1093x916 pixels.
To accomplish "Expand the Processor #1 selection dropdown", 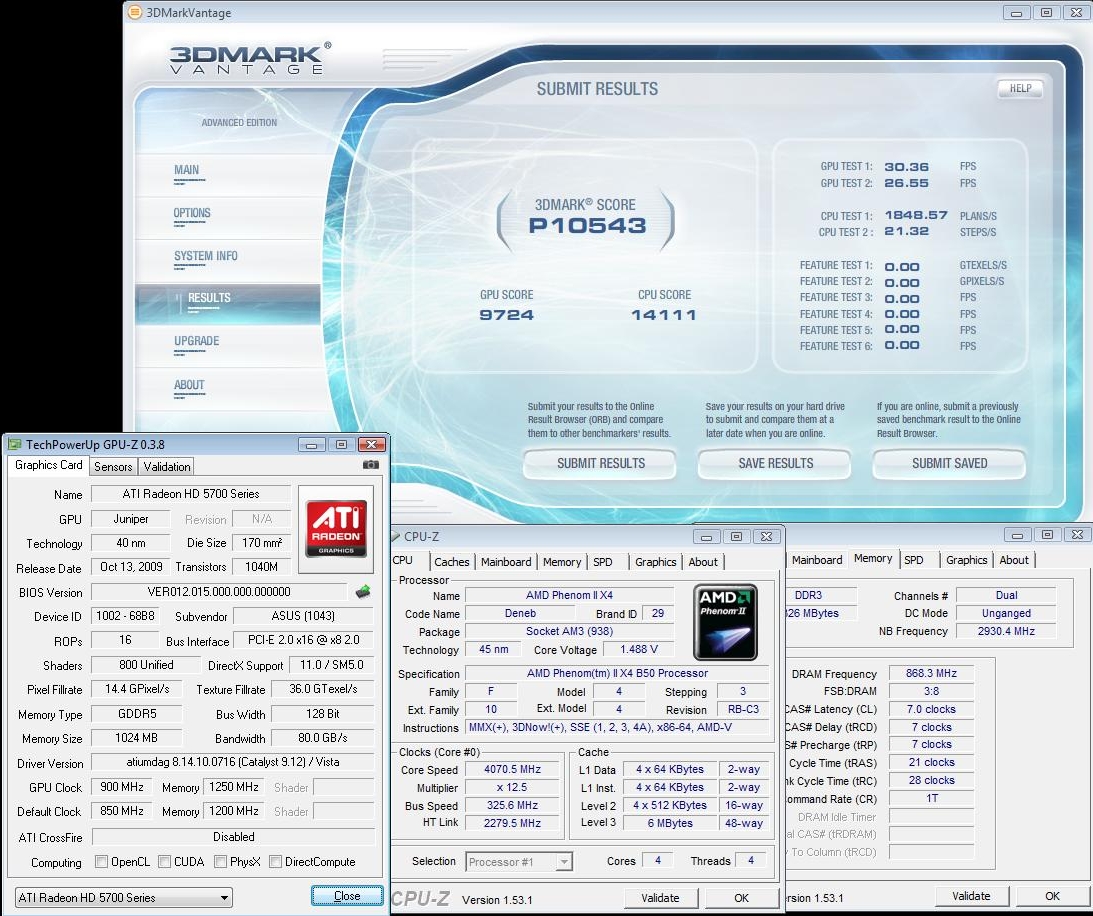I will (519, 861).
